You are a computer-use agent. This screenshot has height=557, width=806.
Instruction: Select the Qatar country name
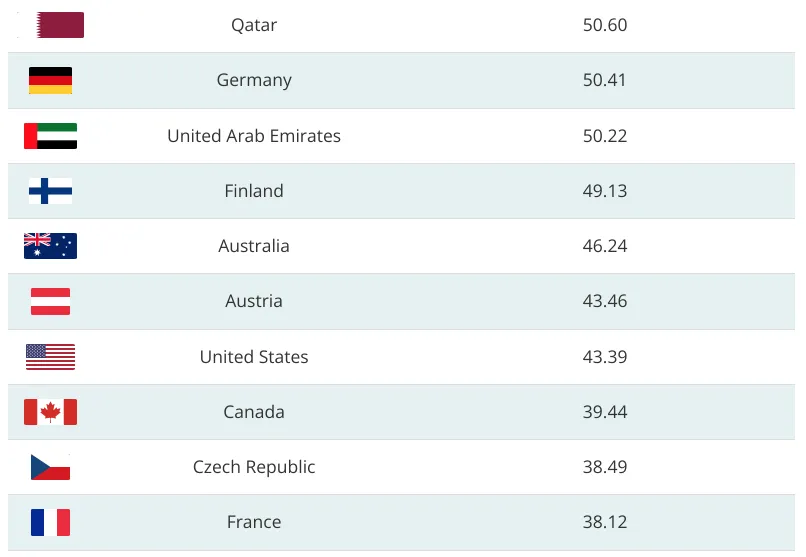254,25
